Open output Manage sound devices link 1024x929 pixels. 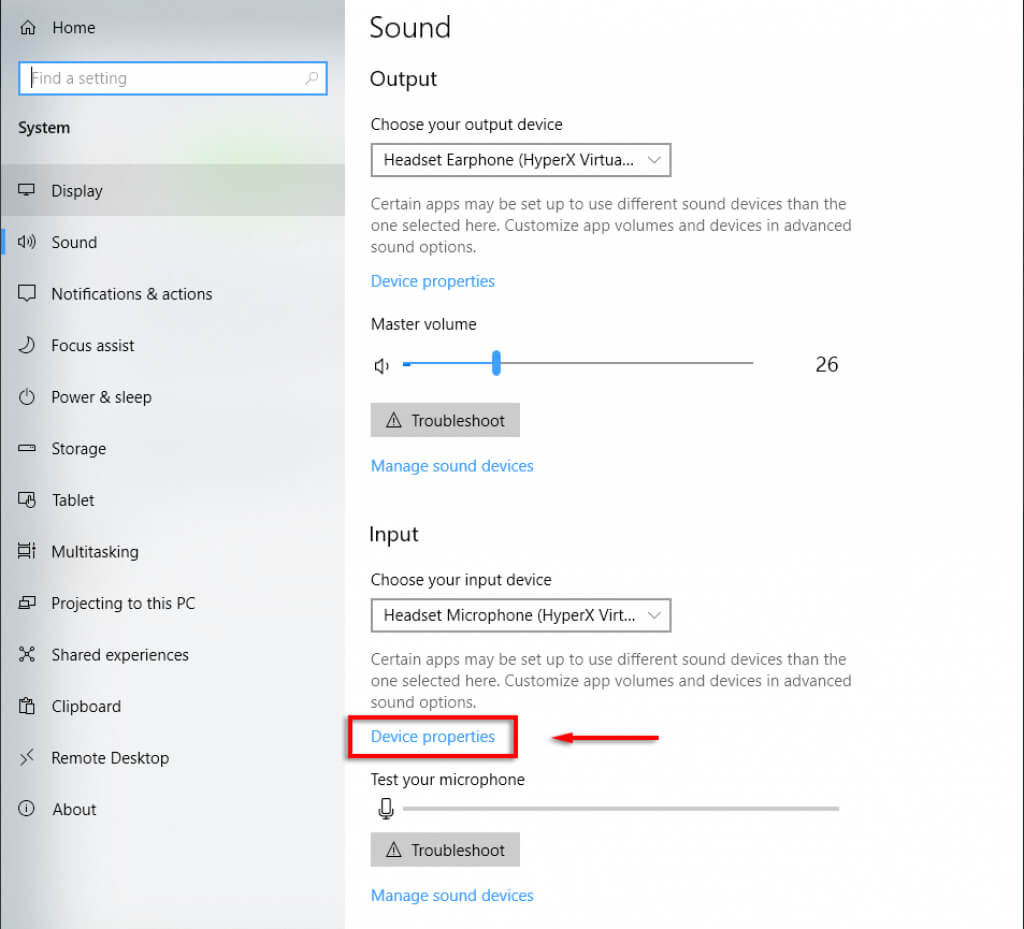(452, 466)
